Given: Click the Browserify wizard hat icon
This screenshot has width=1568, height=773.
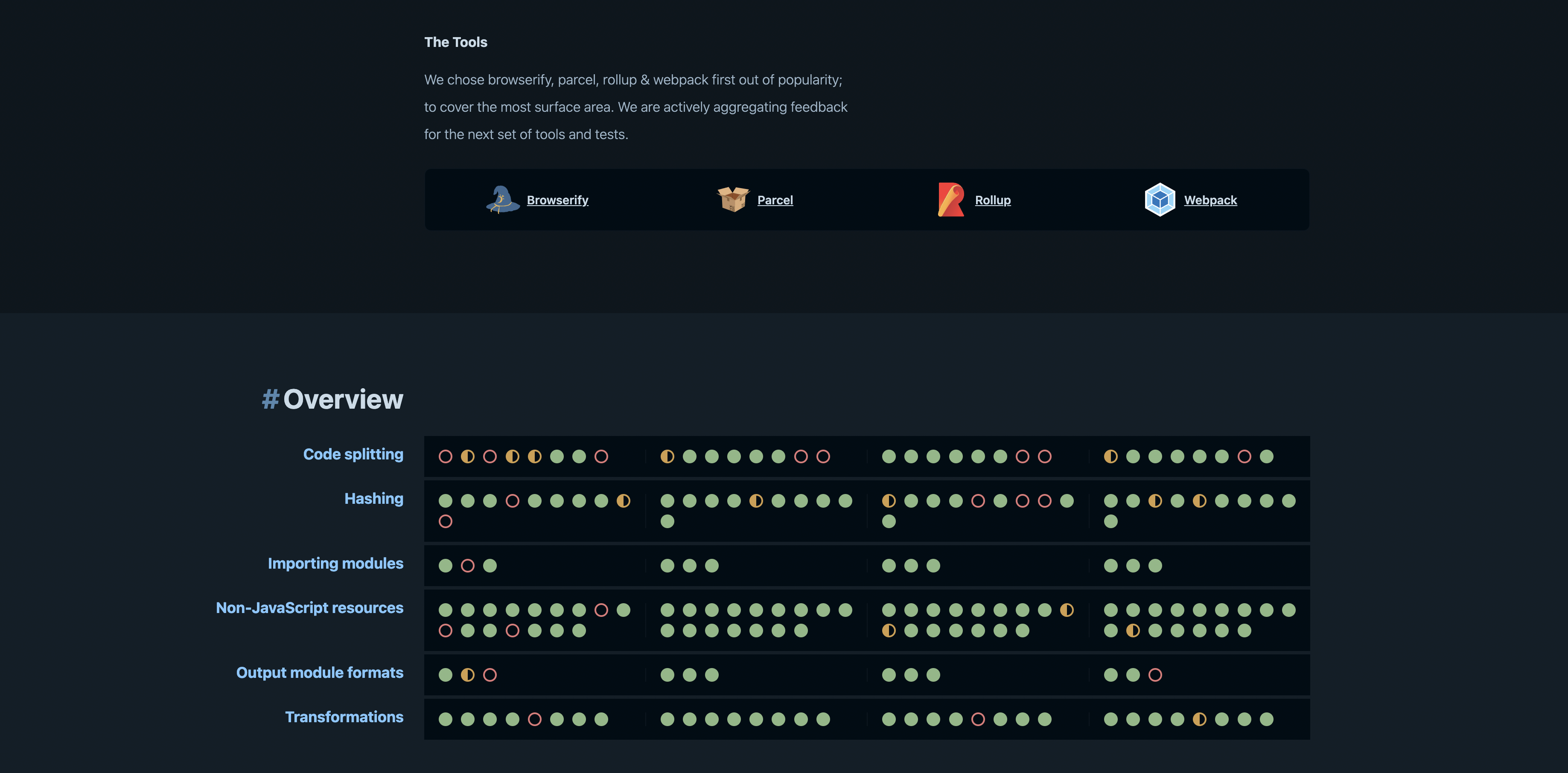Looking at the screenshot, I should pyautogui.click(x=502, y=200).
